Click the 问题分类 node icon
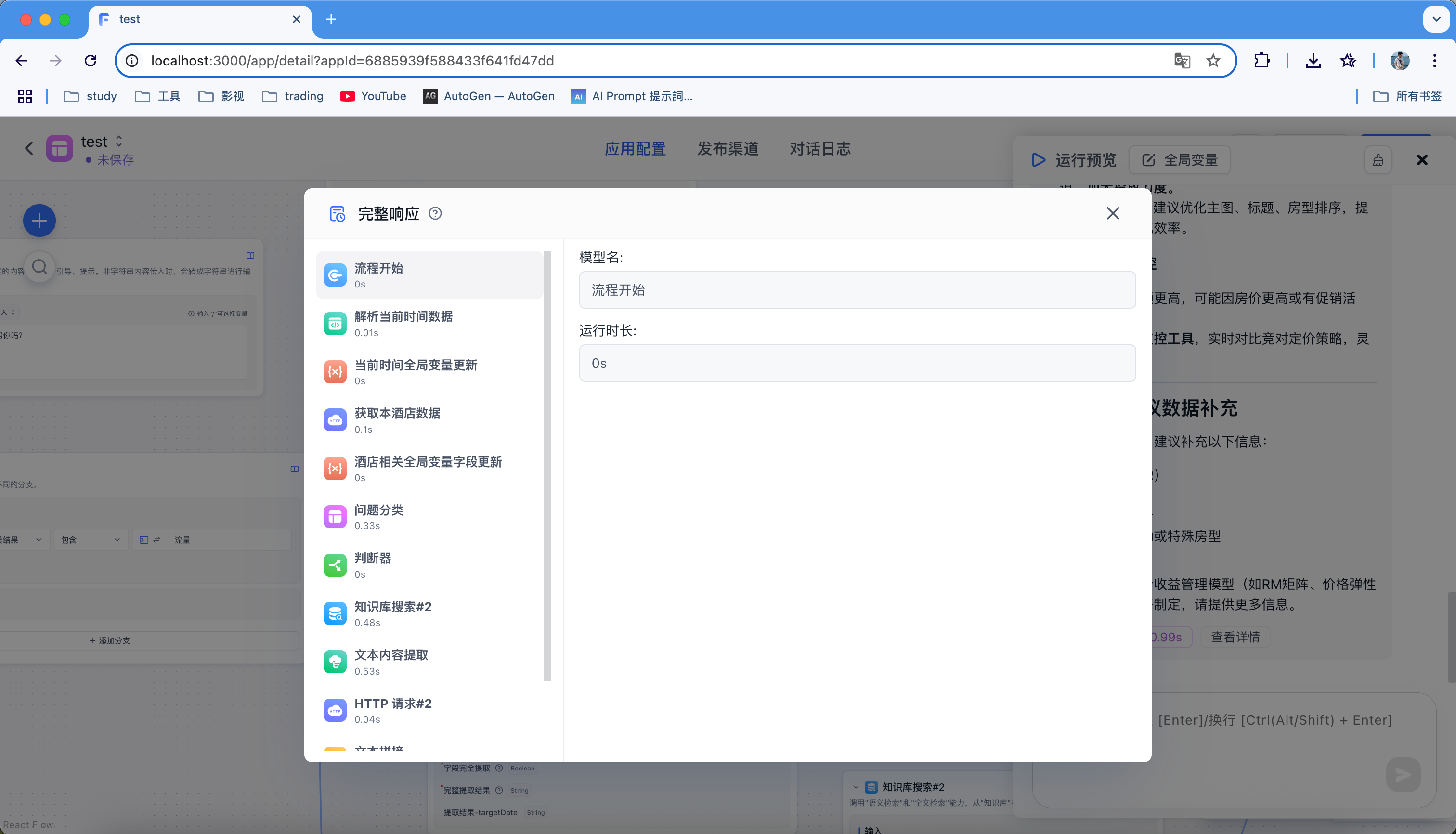 (335, 517)
